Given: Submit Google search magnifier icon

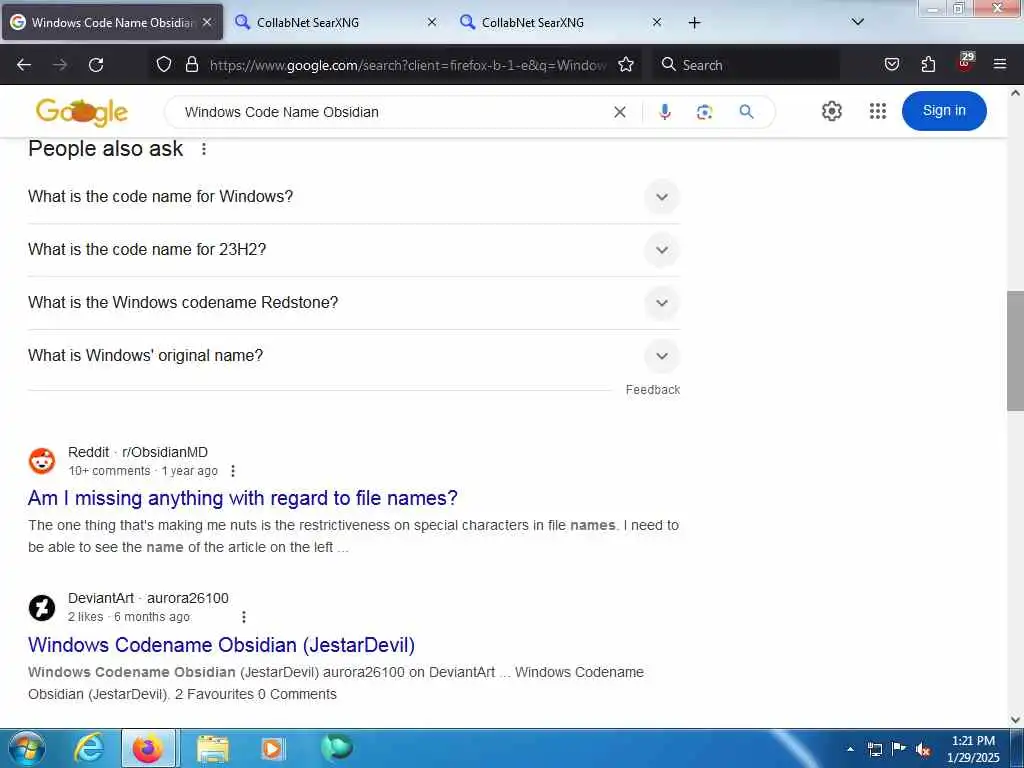Looking at the screenshot, I should coord(746,112).
